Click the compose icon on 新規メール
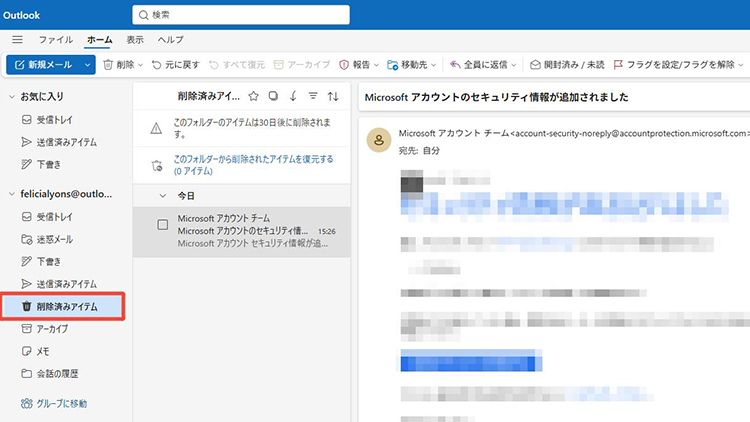Viewport: 750px width, 422px height. click(x=20, y=65)
